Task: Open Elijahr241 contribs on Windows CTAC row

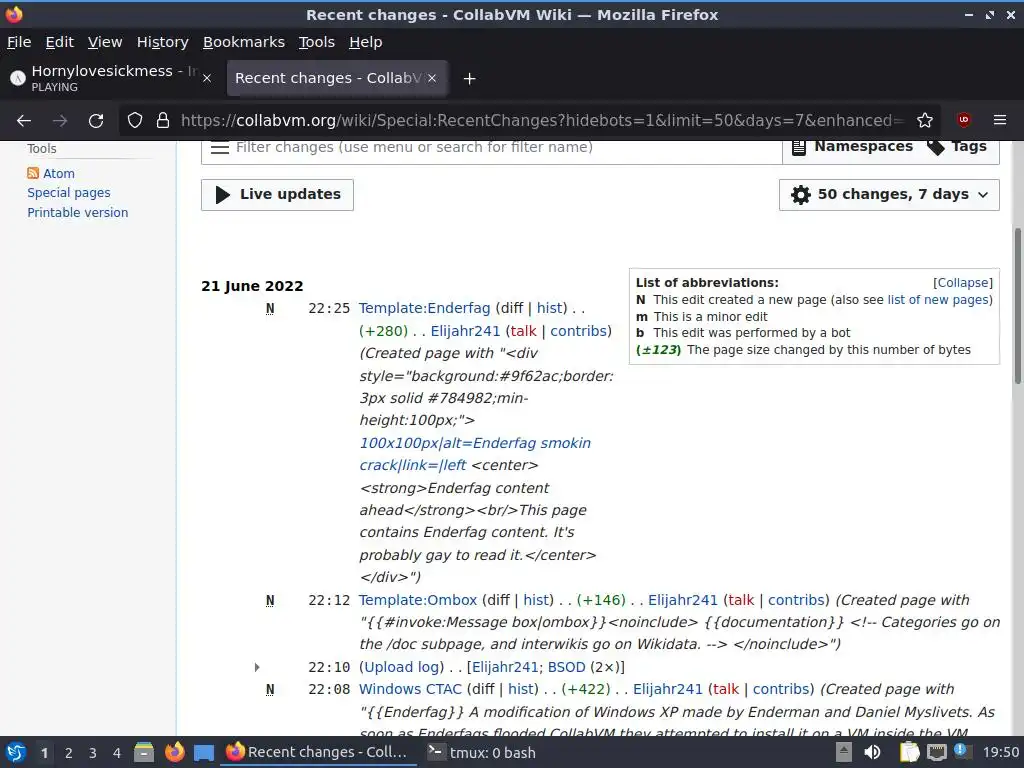Action: [x=781, y=689]
